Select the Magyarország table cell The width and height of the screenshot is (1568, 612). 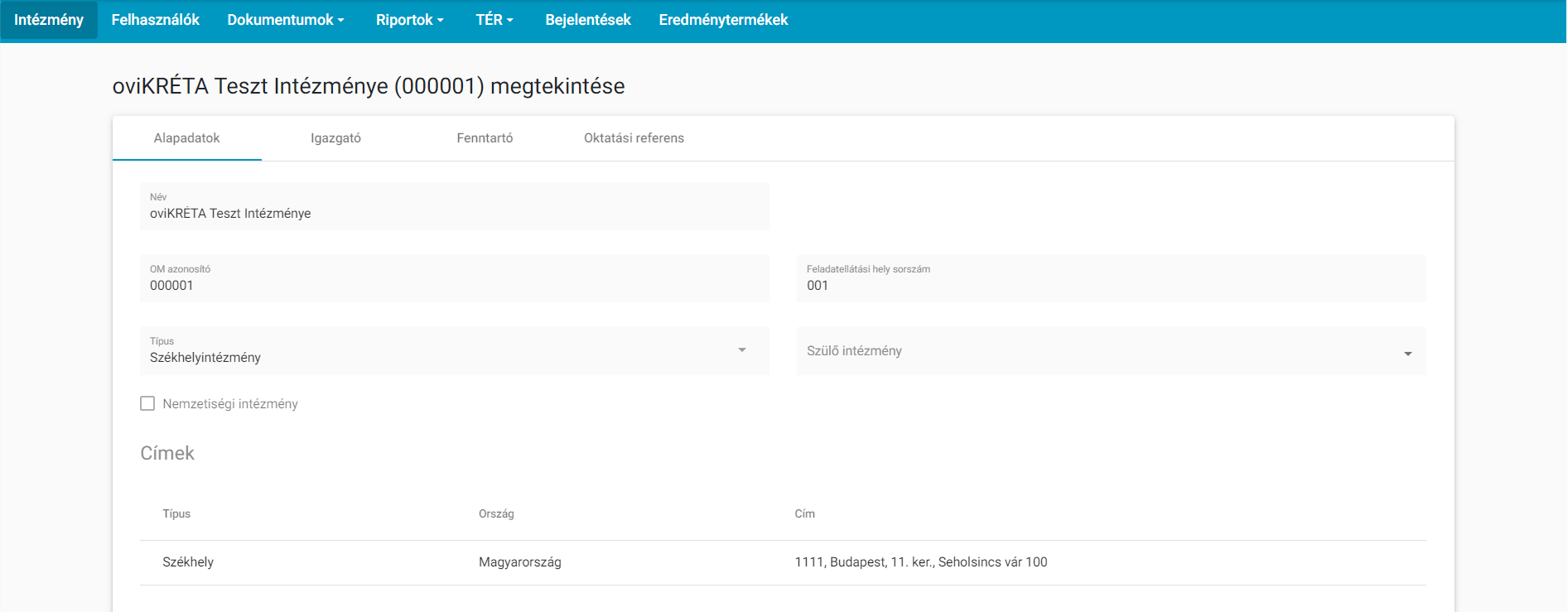(520, 562)
